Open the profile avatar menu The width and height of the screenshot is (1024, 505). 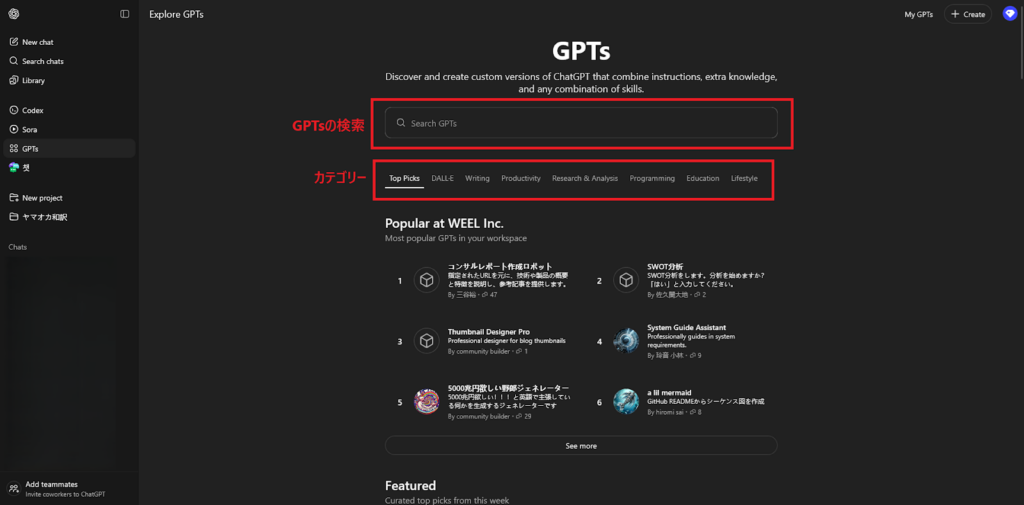[x=1010, y=14]
